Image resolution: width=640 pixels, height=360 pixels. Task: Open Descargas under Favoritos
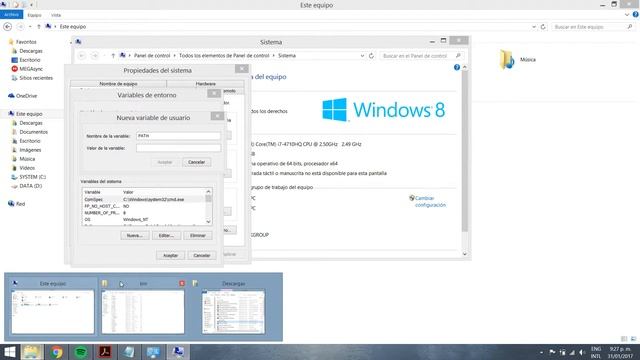tap(31, 51)
